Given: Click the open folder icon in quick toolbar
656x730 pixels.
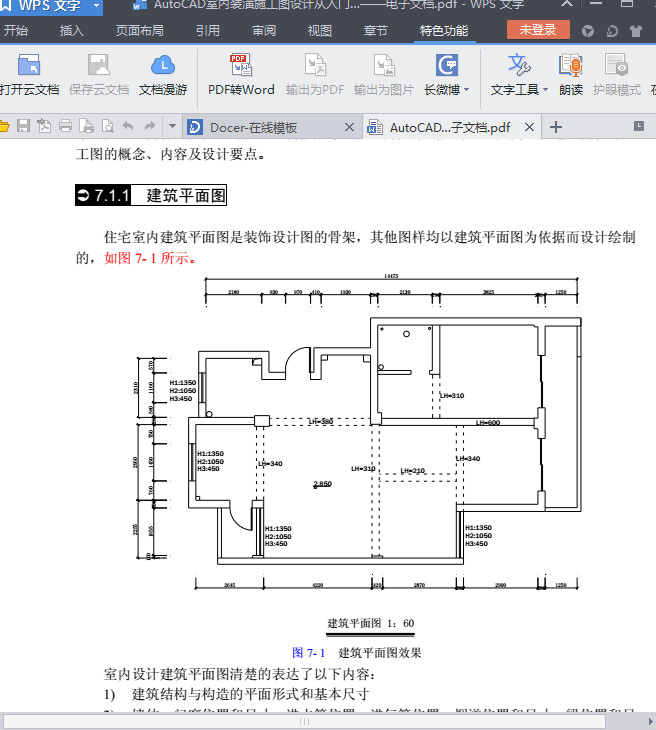Looking at the screenshot, I should [x=3, y=126].
